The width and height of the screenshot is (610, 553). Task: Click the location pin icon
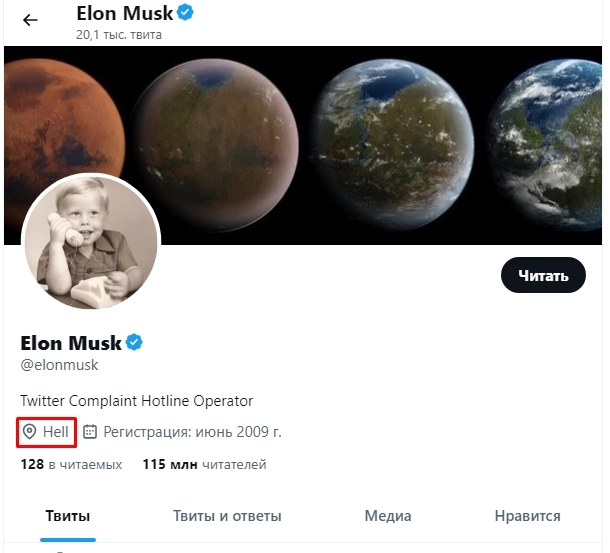(x=30, y=432)
